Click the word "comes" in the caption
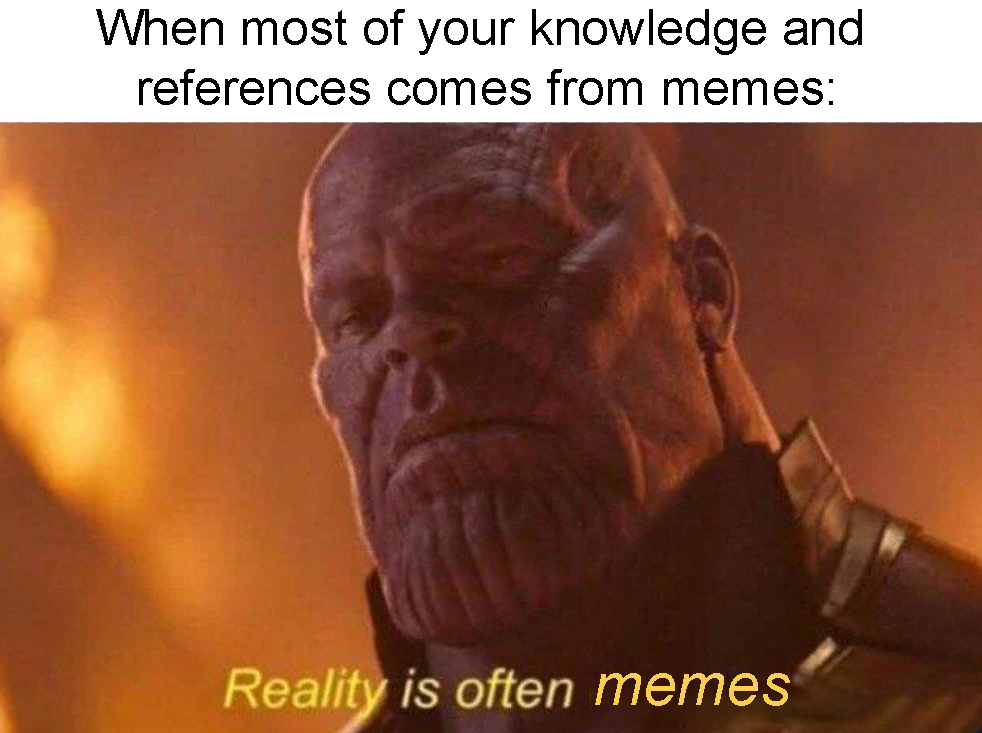The width and height of the screenshot is (982, 733). click(x=459, y=90)
